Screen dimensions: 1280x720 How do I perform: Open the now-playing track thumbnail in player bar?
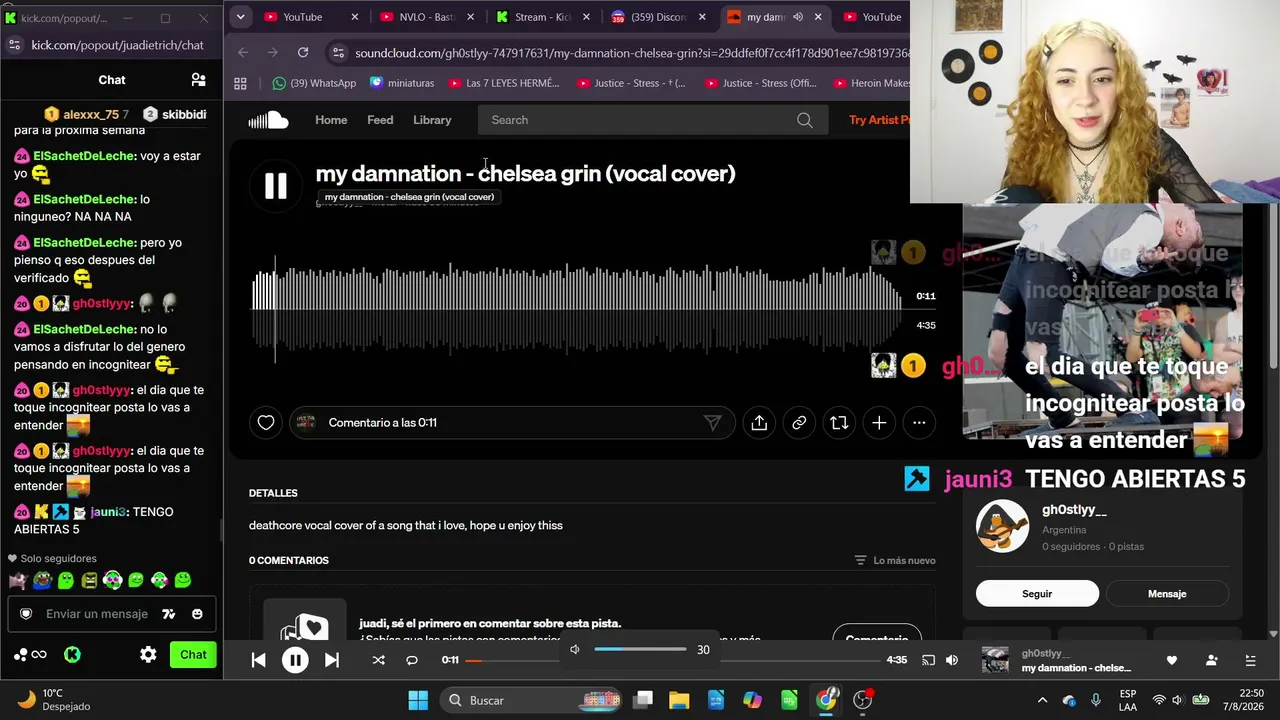tap(995, 660)
